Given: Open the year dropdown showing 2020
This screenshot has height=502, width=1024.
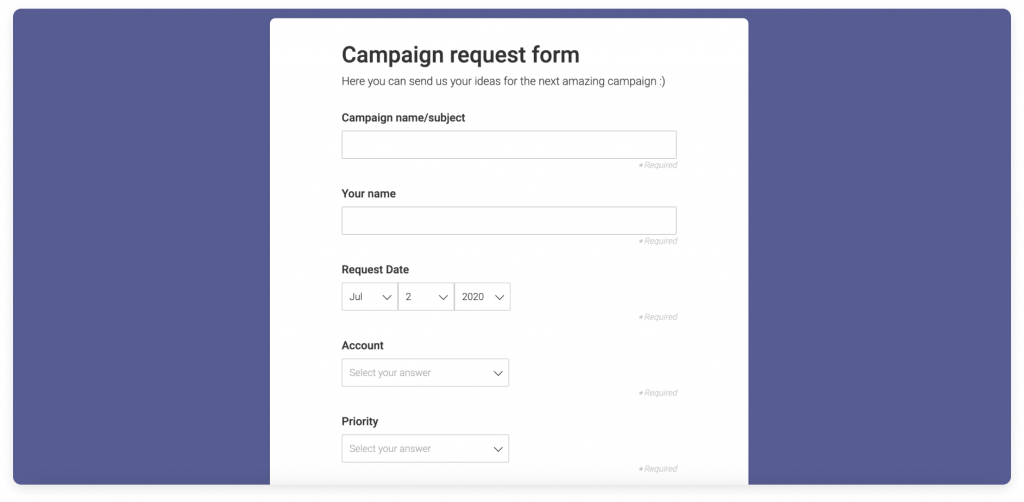Looking at the screenshot, I should click(483, 296).
